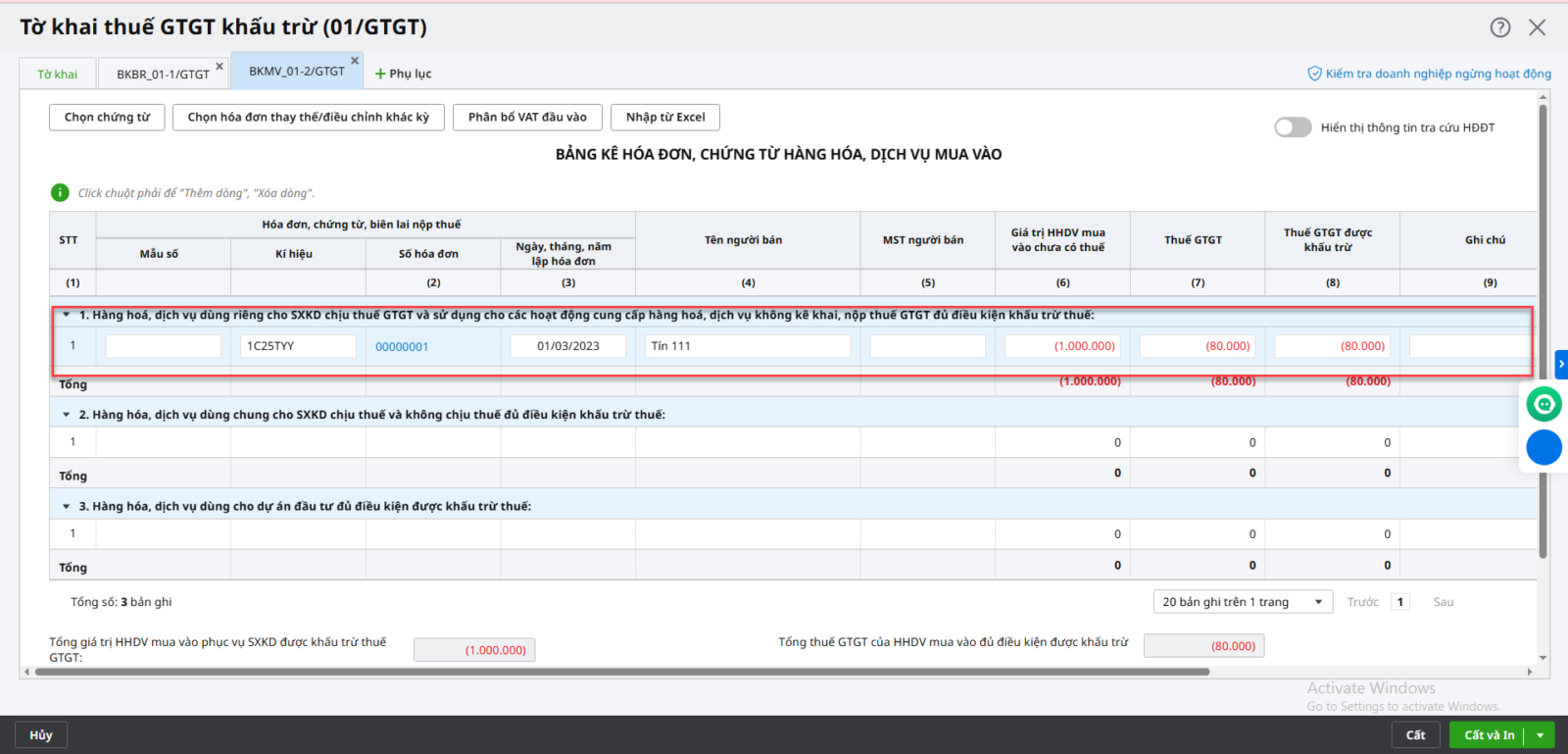
Task: Collapse section 3 dự án đầu tư
Action: point(67,506)
